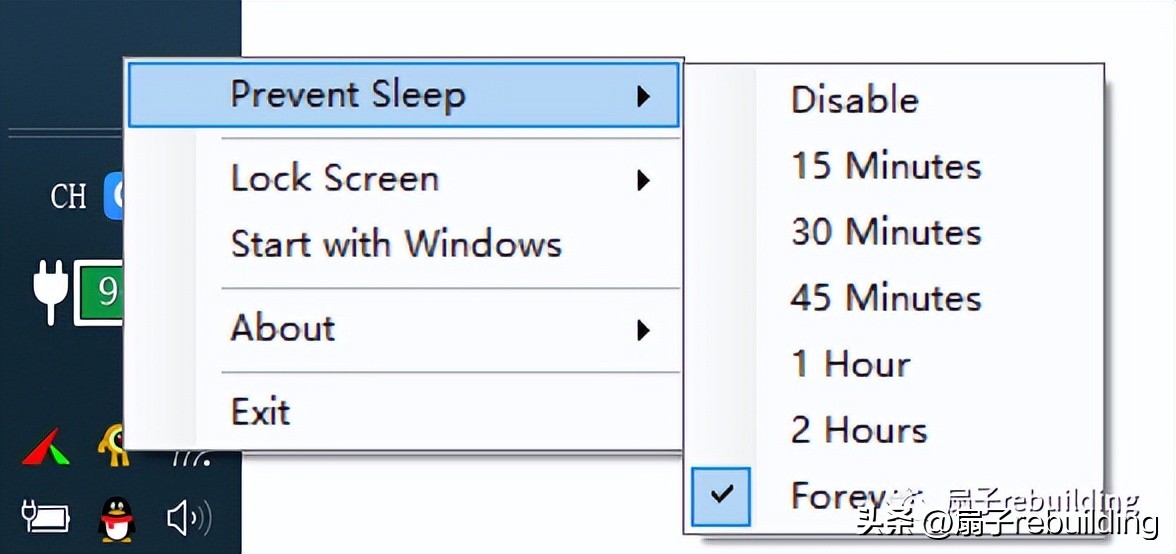Set sleep prevention to 45 Minutes

click(x=886, y=298)
